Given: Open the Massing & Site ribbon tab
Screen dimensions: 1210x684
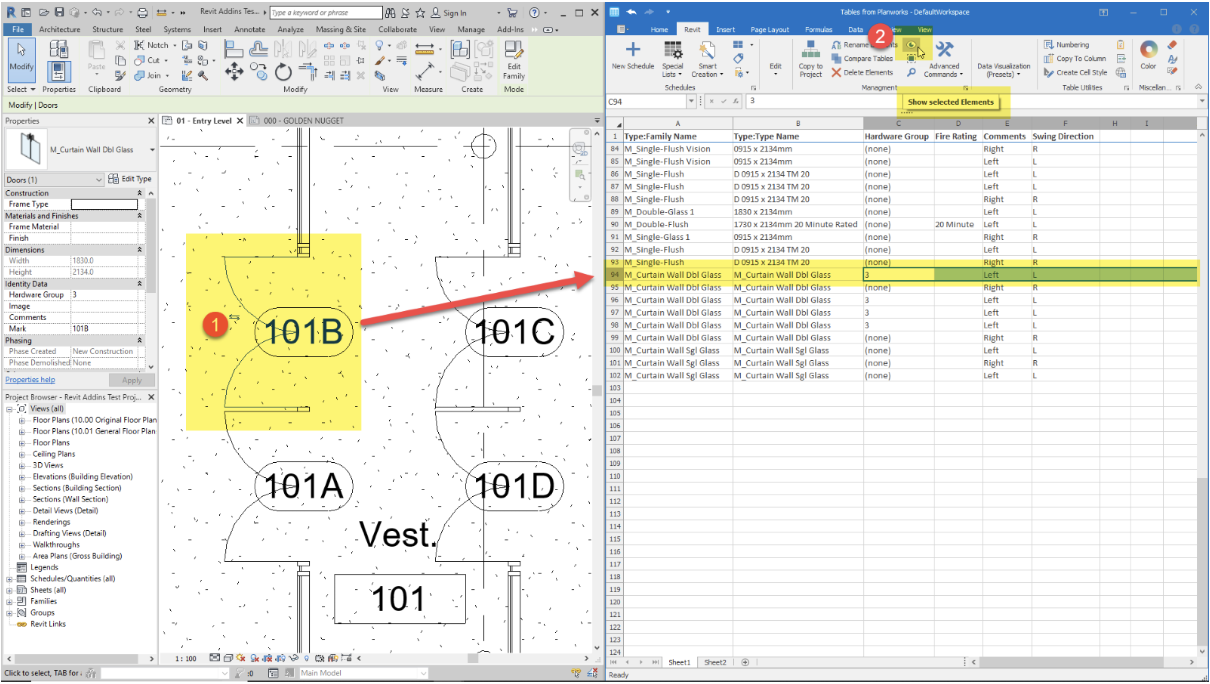Looking at the screenshot, I should point(341,30).
